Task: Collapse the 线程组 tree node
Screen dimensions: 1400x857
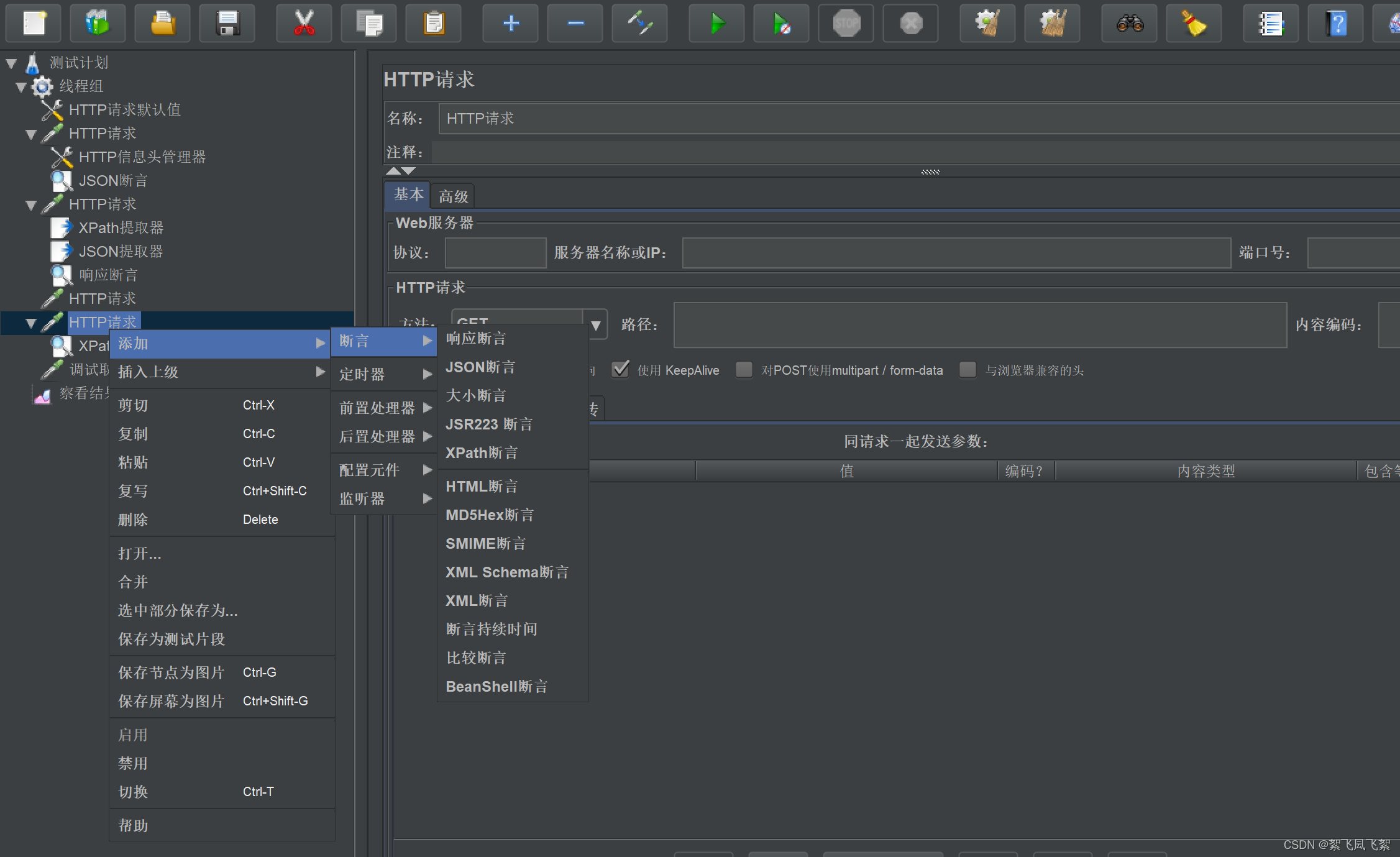Action: [21, 86]
